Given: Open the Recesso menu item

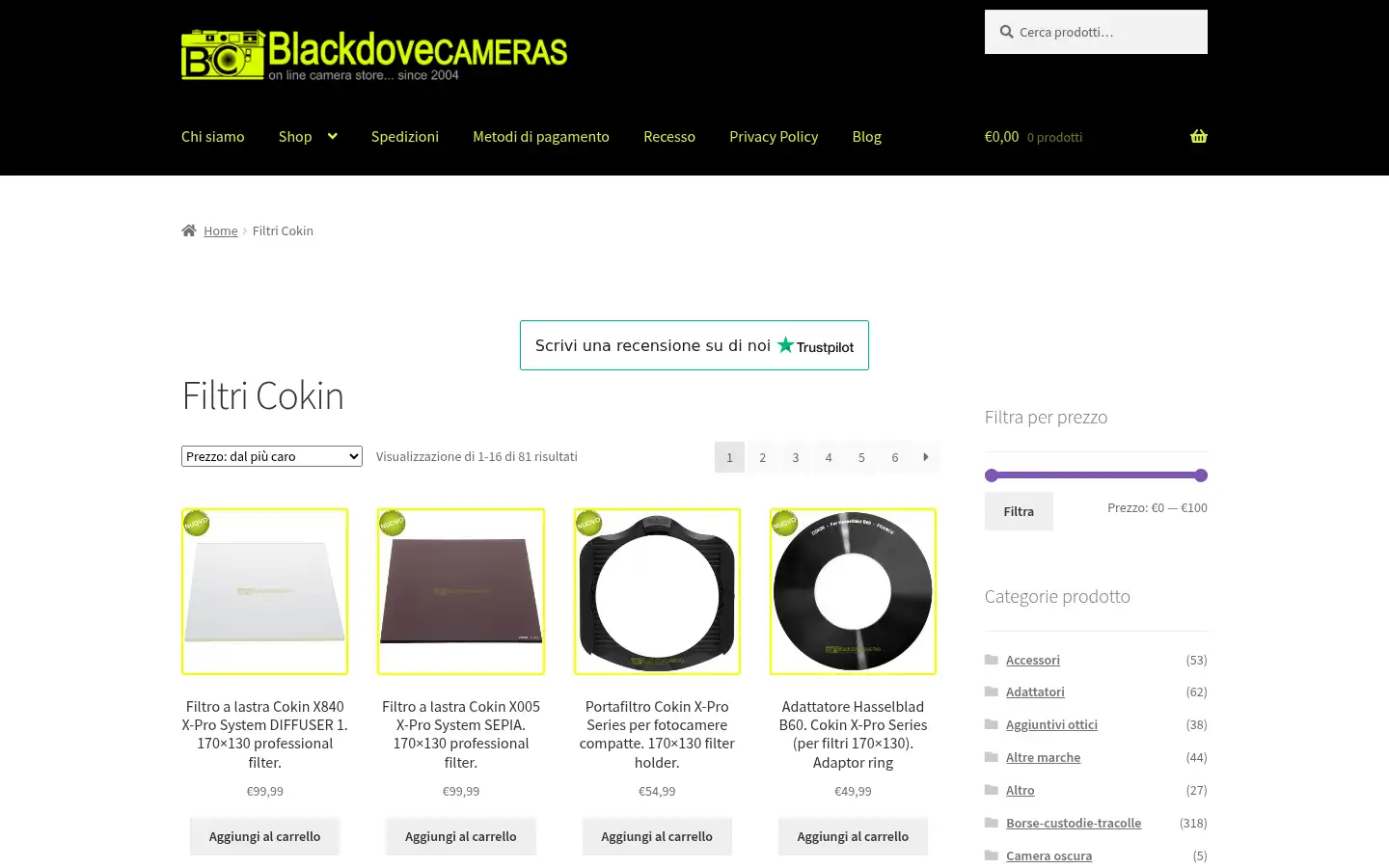Looking at the screenshot, I should [669, 136].
